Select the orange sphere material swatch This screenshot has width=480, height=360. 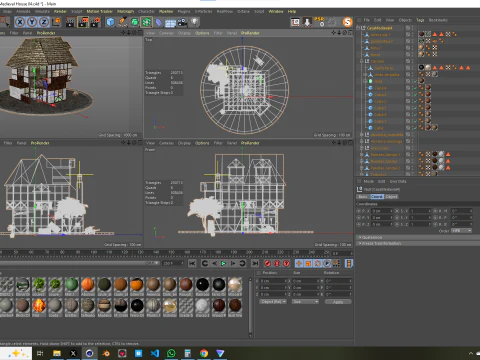[88, 284]
